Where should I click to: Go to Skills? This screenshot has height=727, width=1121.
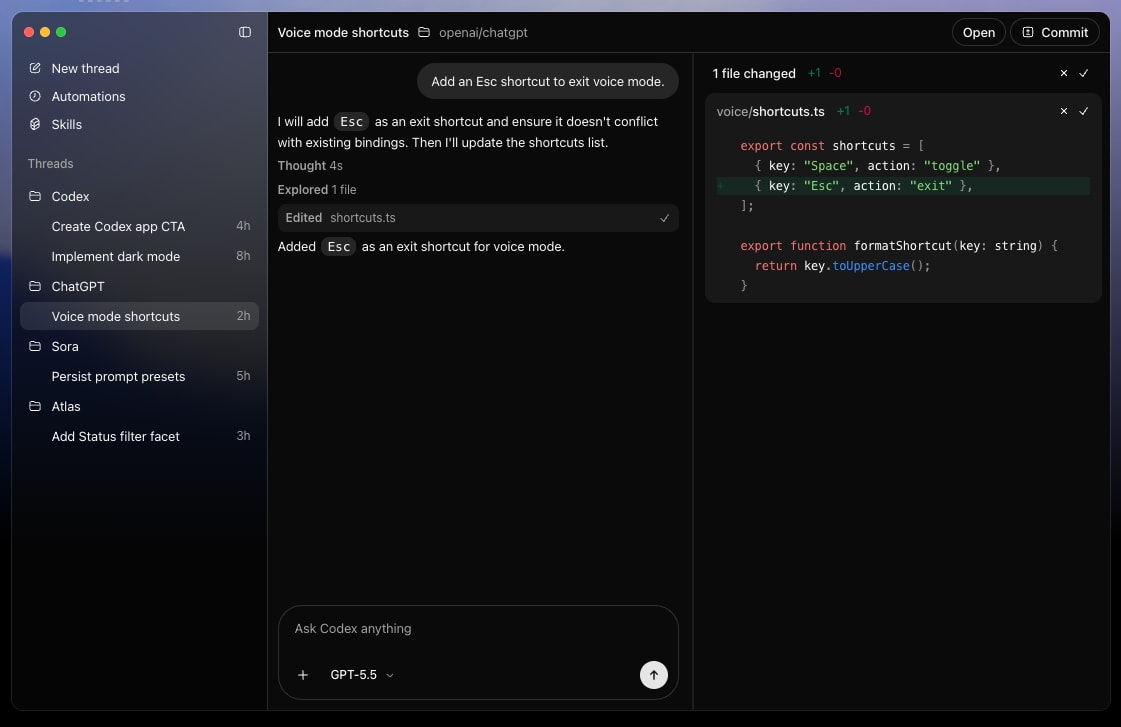pyautogui.click(x=66, y=124)
